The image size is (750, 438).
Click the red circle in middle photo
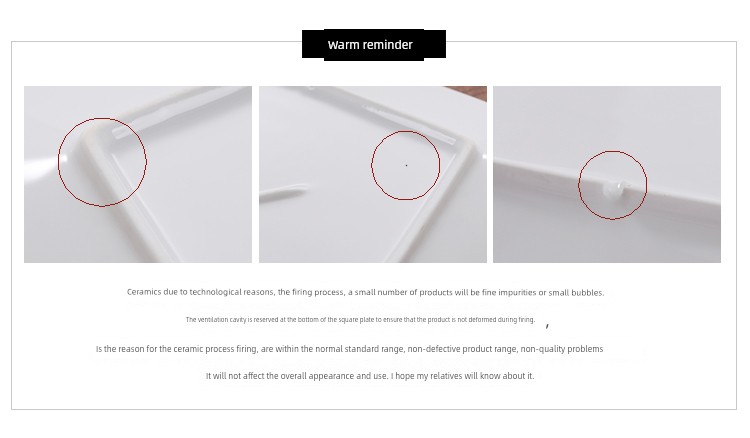point(406,165)
